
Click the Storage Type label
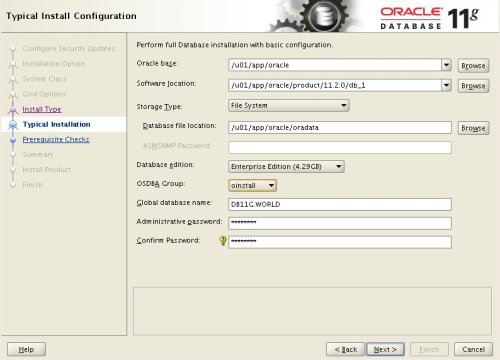pos(159,107)
